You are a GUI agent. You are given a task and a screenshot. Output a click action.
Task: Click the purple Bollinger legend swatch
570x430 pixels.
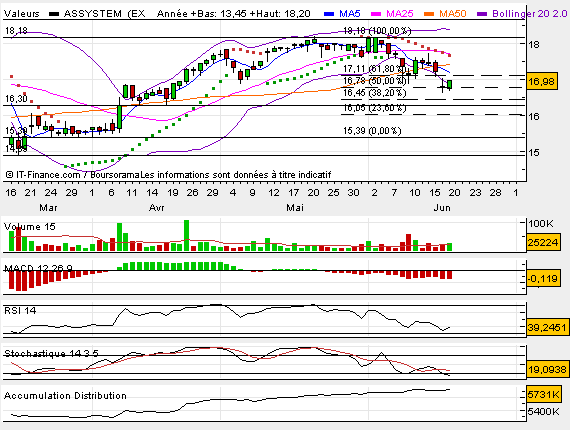coord(482,14)
